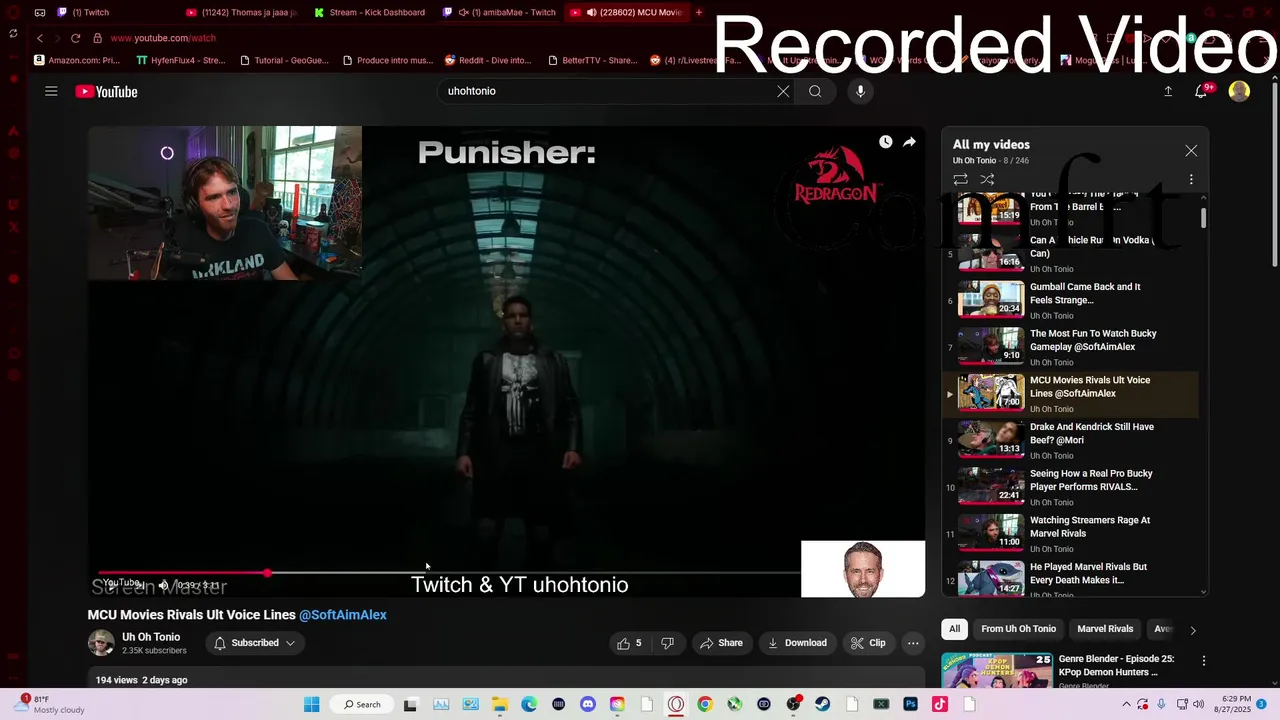This screenshot has height=720, width=1280.
Task: Open the Uh Oh Tonio channel avatar
Action: coord(101,643)
